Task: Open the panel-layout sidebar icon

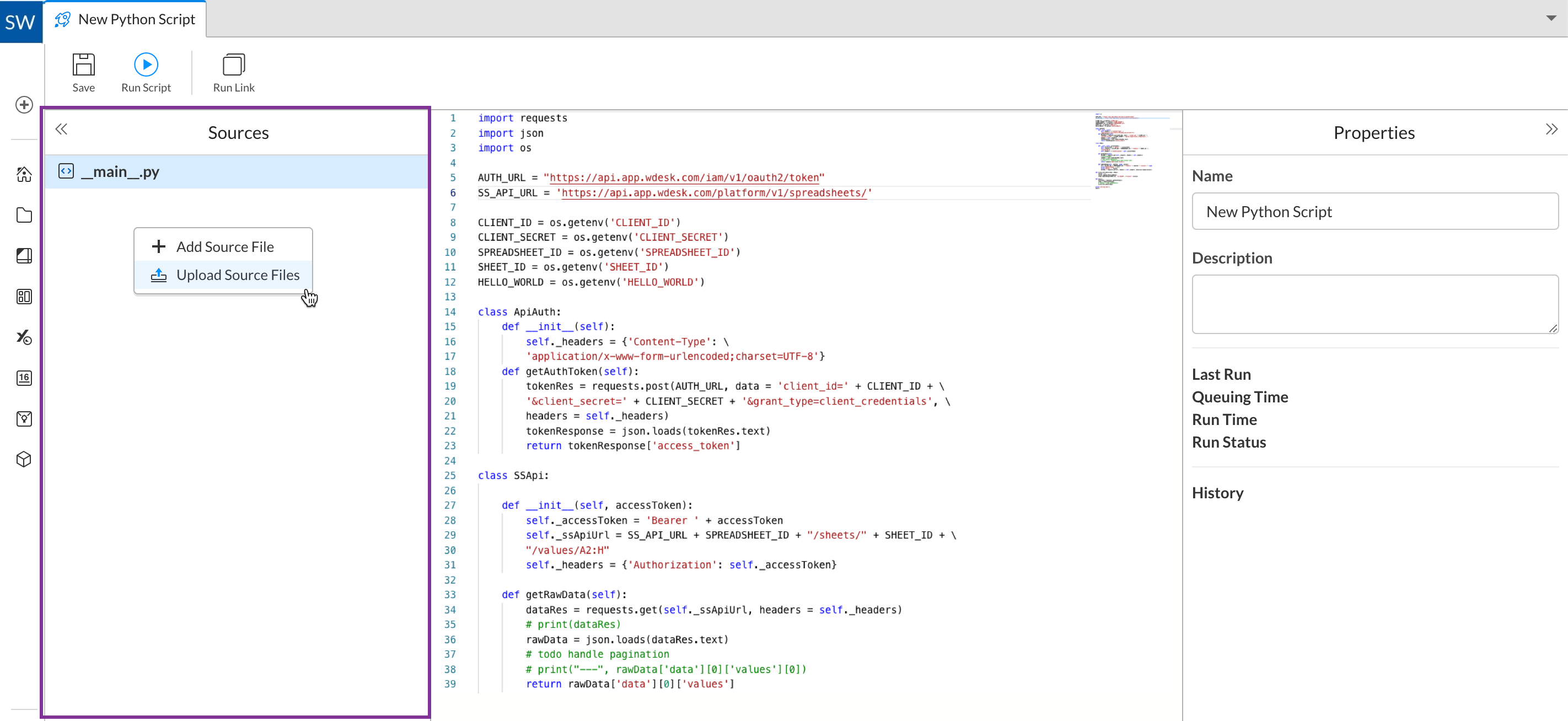Action: click(24, 297)
